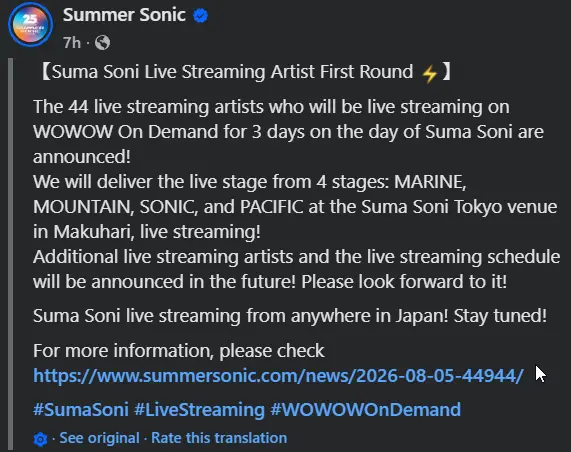Click the lightning bolt emoji in title
The height and width of the screenshot is (452, 571).
pos(430,73)
